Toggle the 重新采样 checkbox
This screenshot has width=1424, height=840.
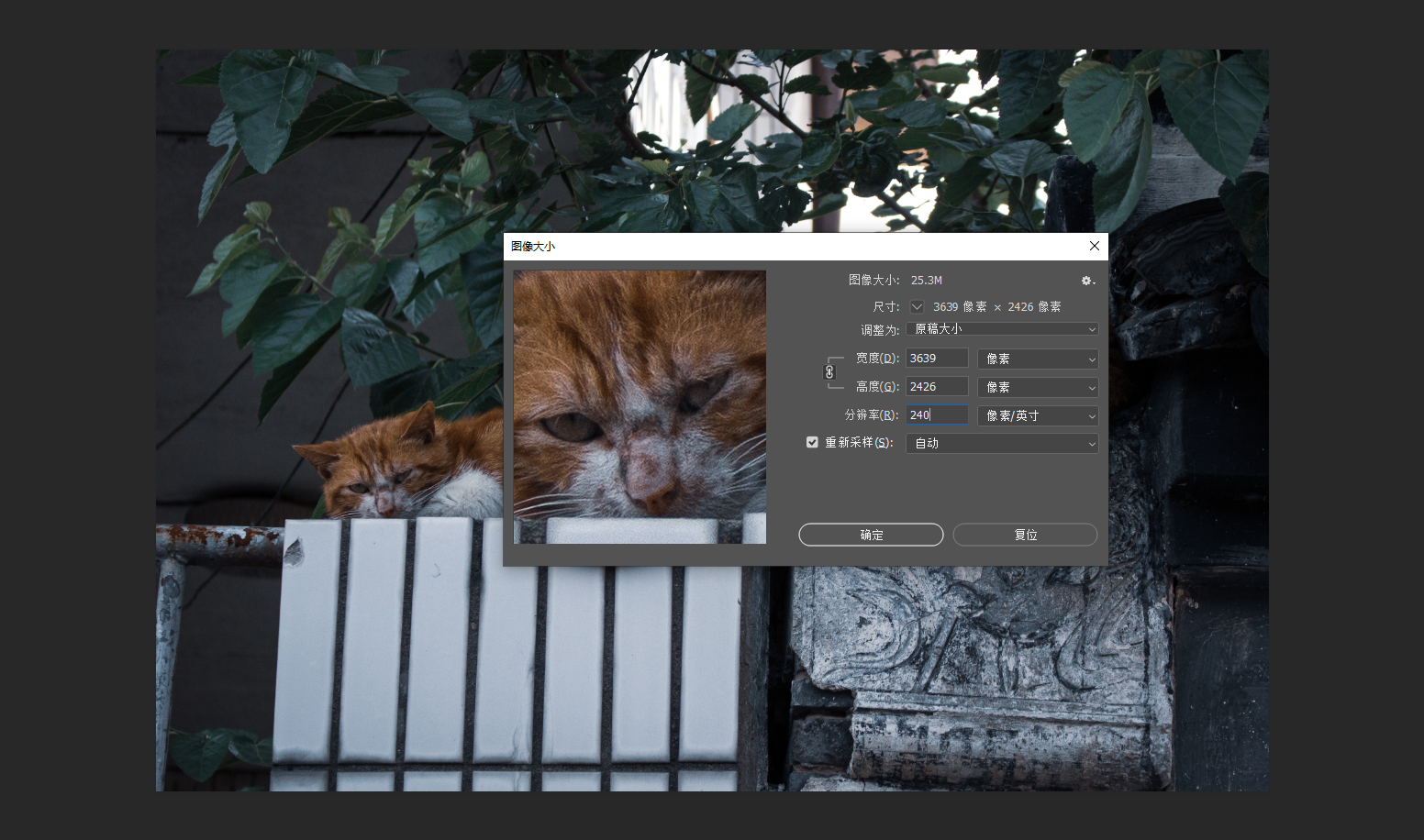[x=812, y=442]
